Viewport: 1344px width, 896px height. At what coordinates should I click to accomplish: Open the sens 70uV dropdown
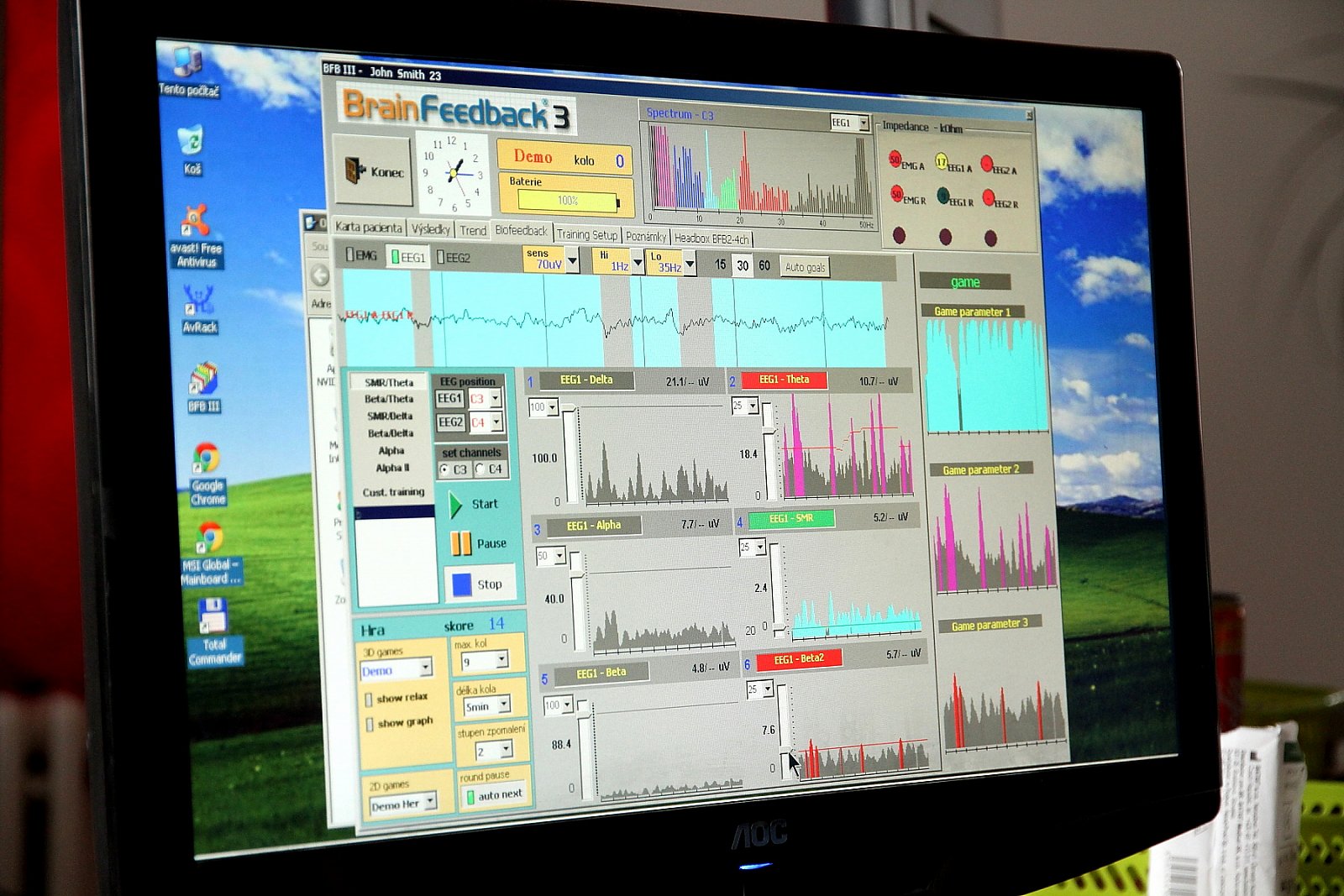(572, 261)
